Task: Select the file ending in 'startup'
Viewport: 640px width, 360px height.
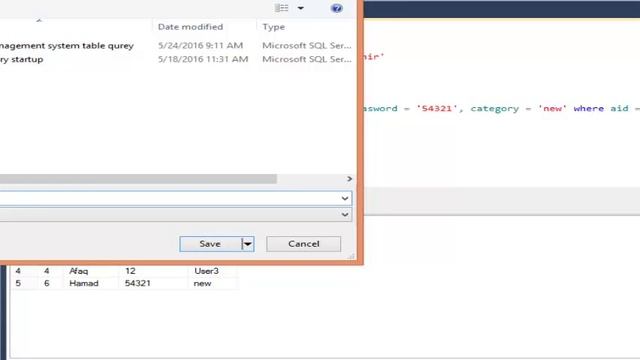Action: point(22,60)
